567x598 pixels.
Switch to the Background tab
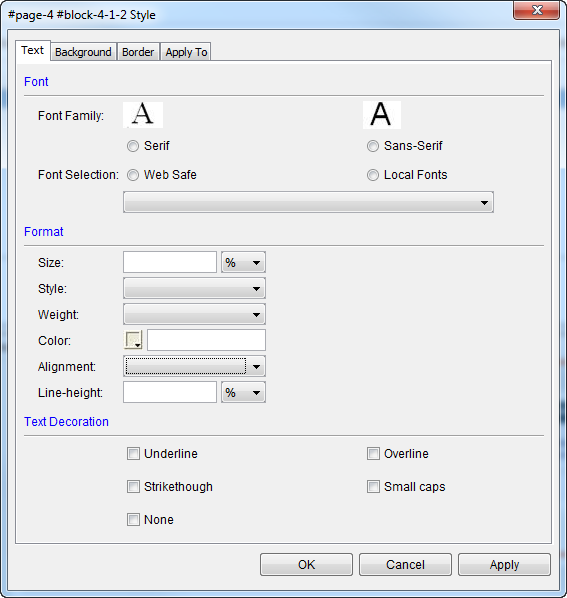(x=83, y=52)
